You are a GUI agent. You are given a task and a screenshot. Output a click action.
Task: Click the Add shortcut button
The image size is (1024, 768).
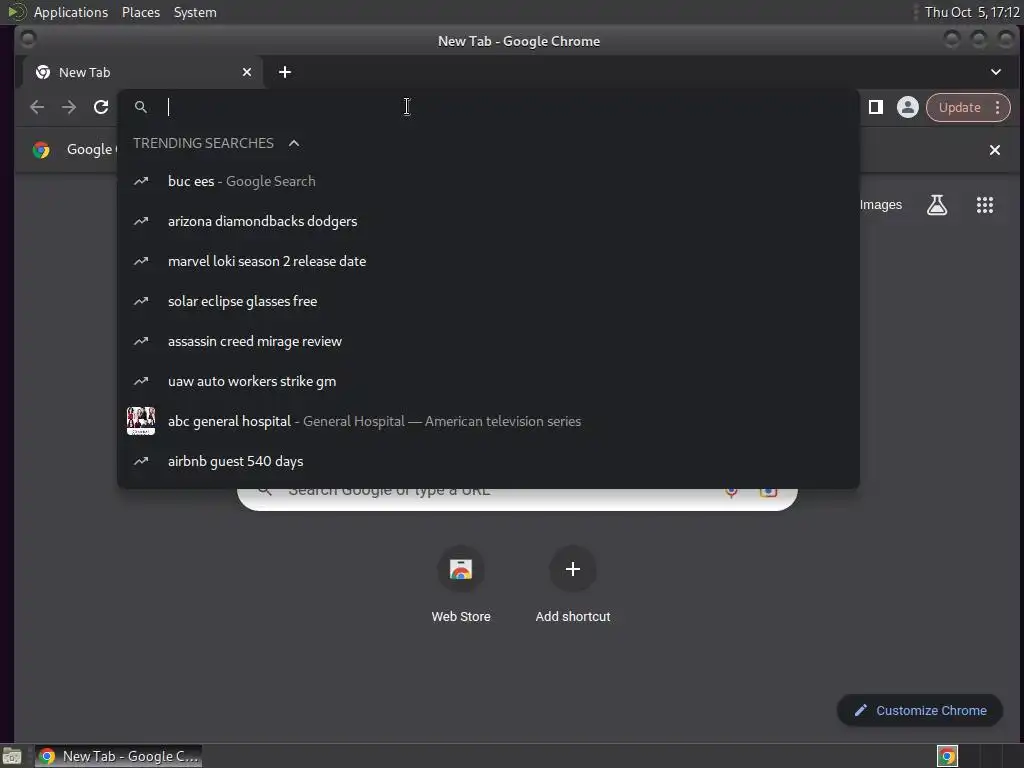point(573,583)
